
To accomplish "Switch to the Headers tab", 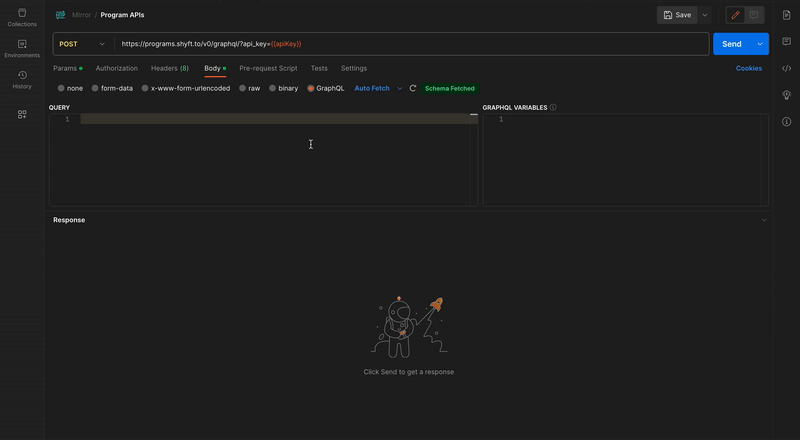I will (x=169, y=68).
